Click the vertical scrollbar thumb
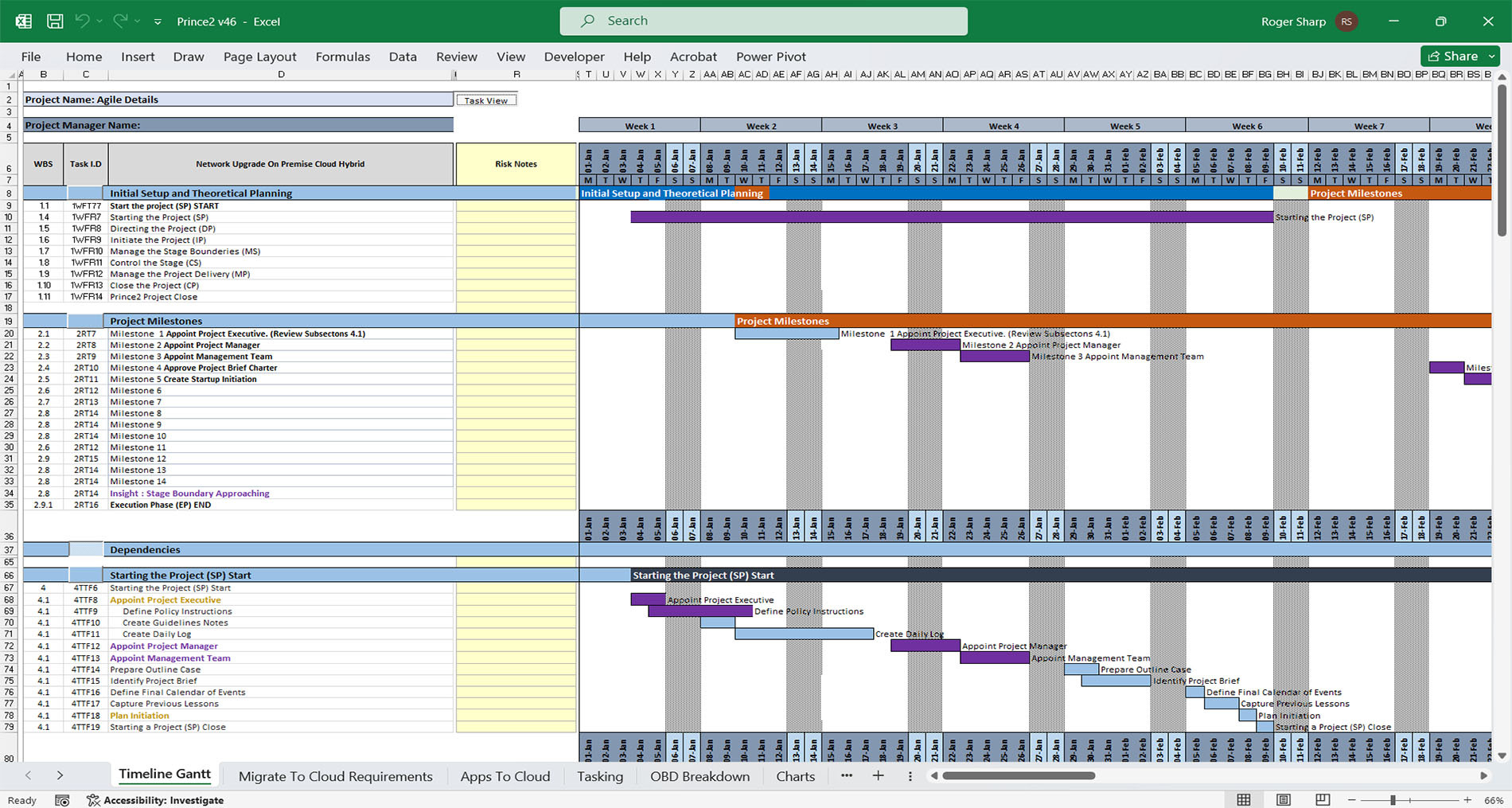 1502,161
